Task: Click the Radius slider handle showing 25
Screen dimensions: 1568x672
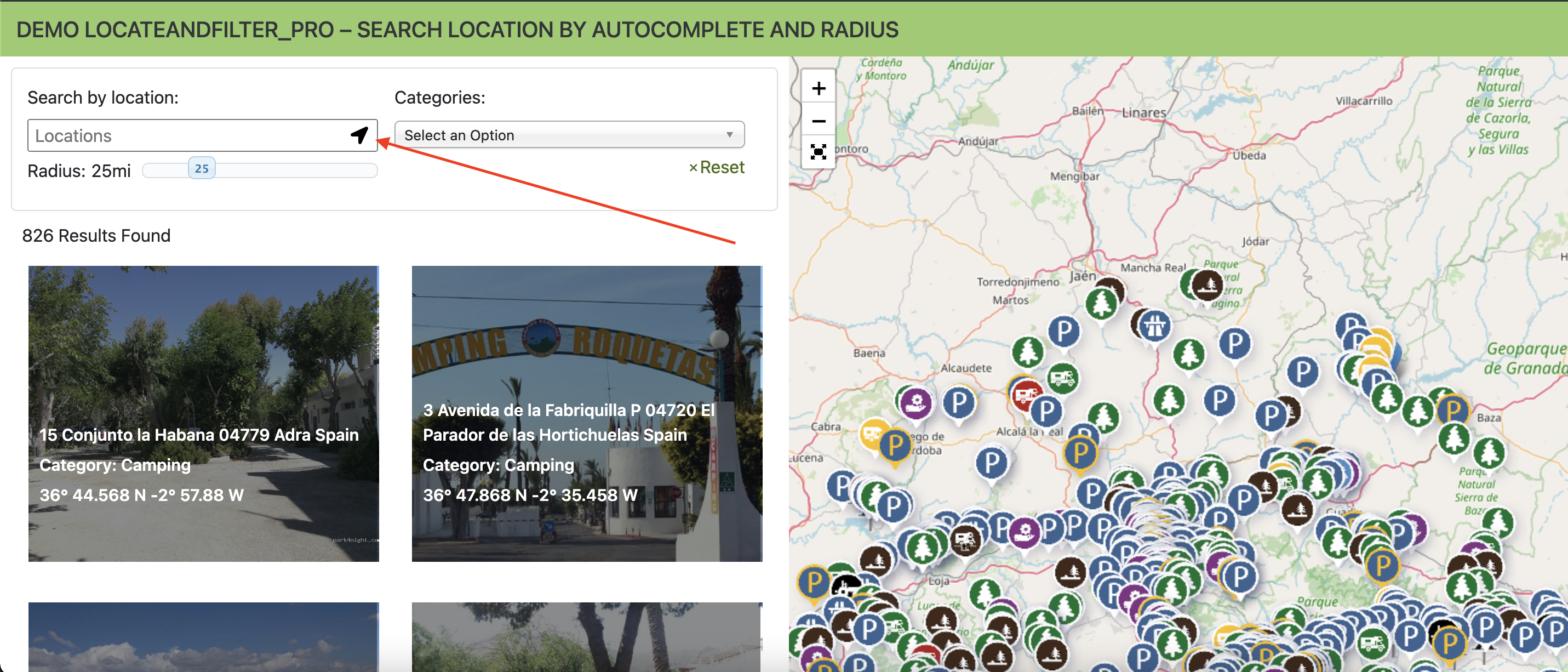Action: coord(202,169)
